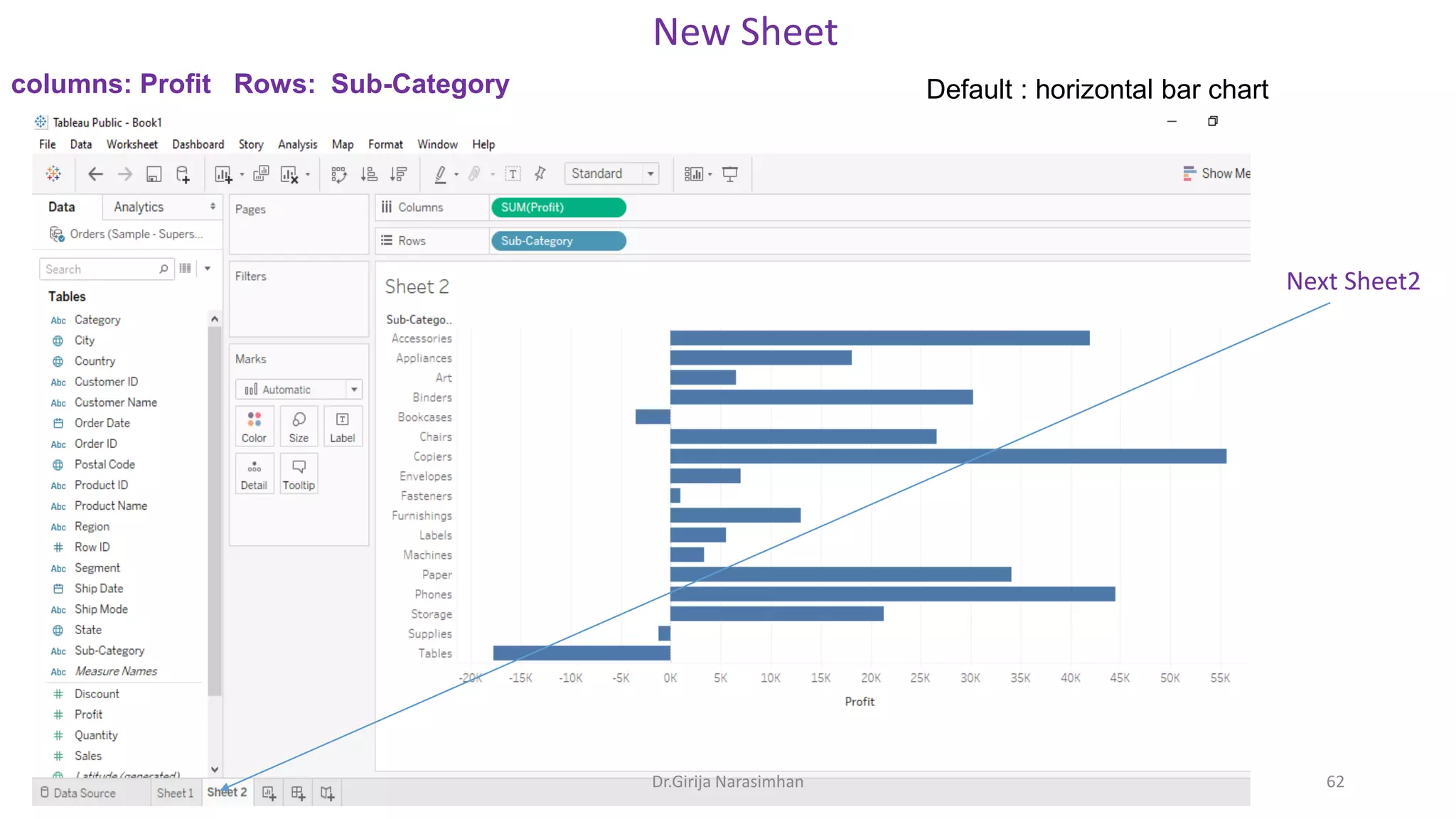Open the Dashboard menu
This screenshot has width=1456, height=819.
coord(198,144)
